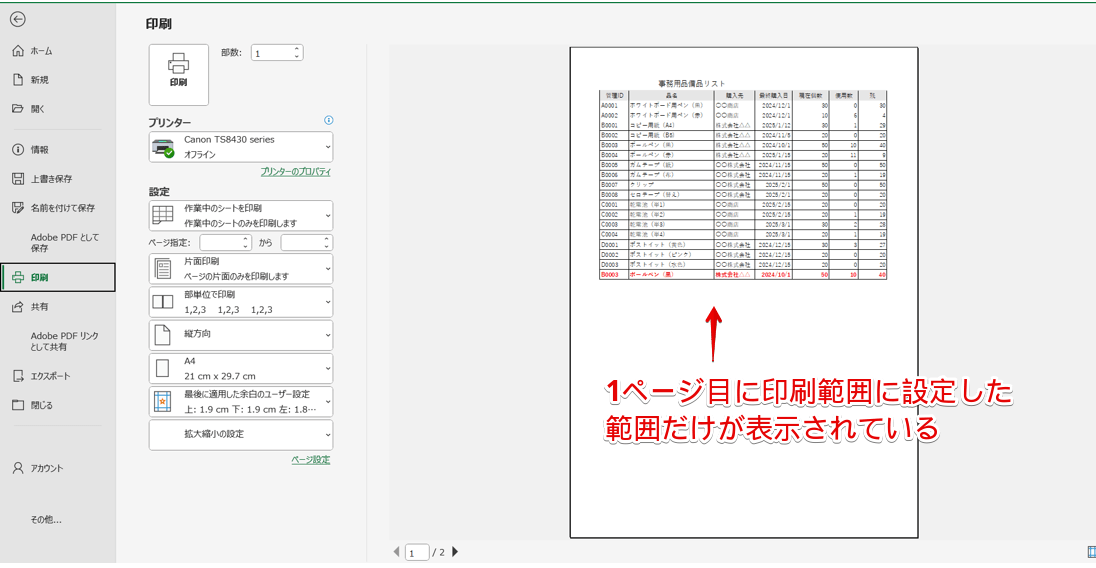Screen dimensions: 1096x568
Task: Click the large 印刷 print button
Action: [178, 74]
